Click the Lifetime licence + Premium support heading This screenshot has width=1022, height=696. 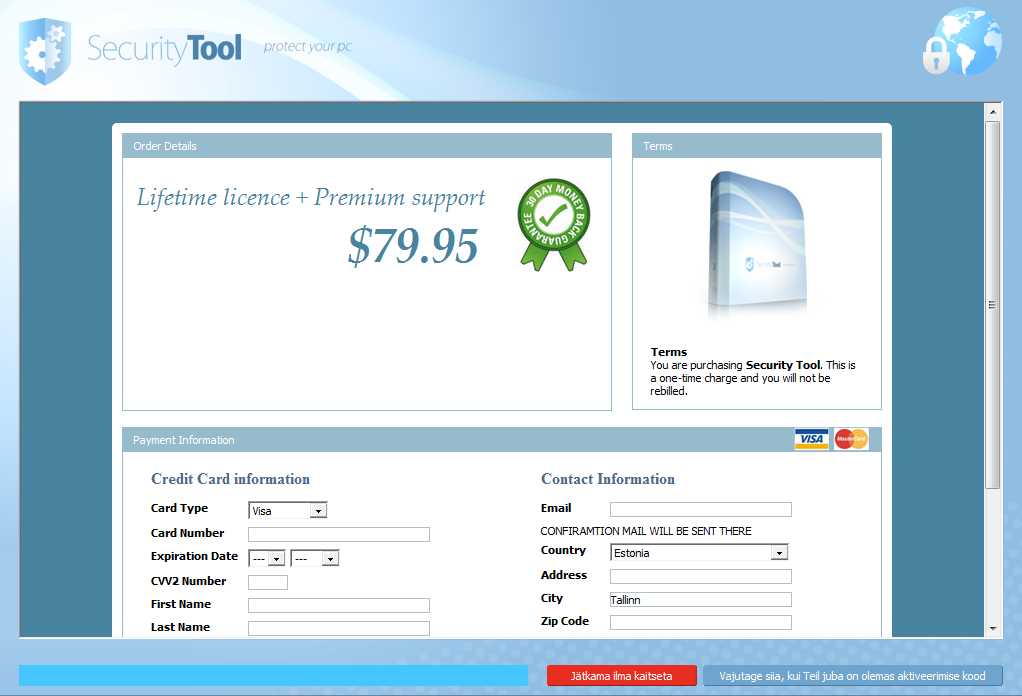(x=311, y=197)
